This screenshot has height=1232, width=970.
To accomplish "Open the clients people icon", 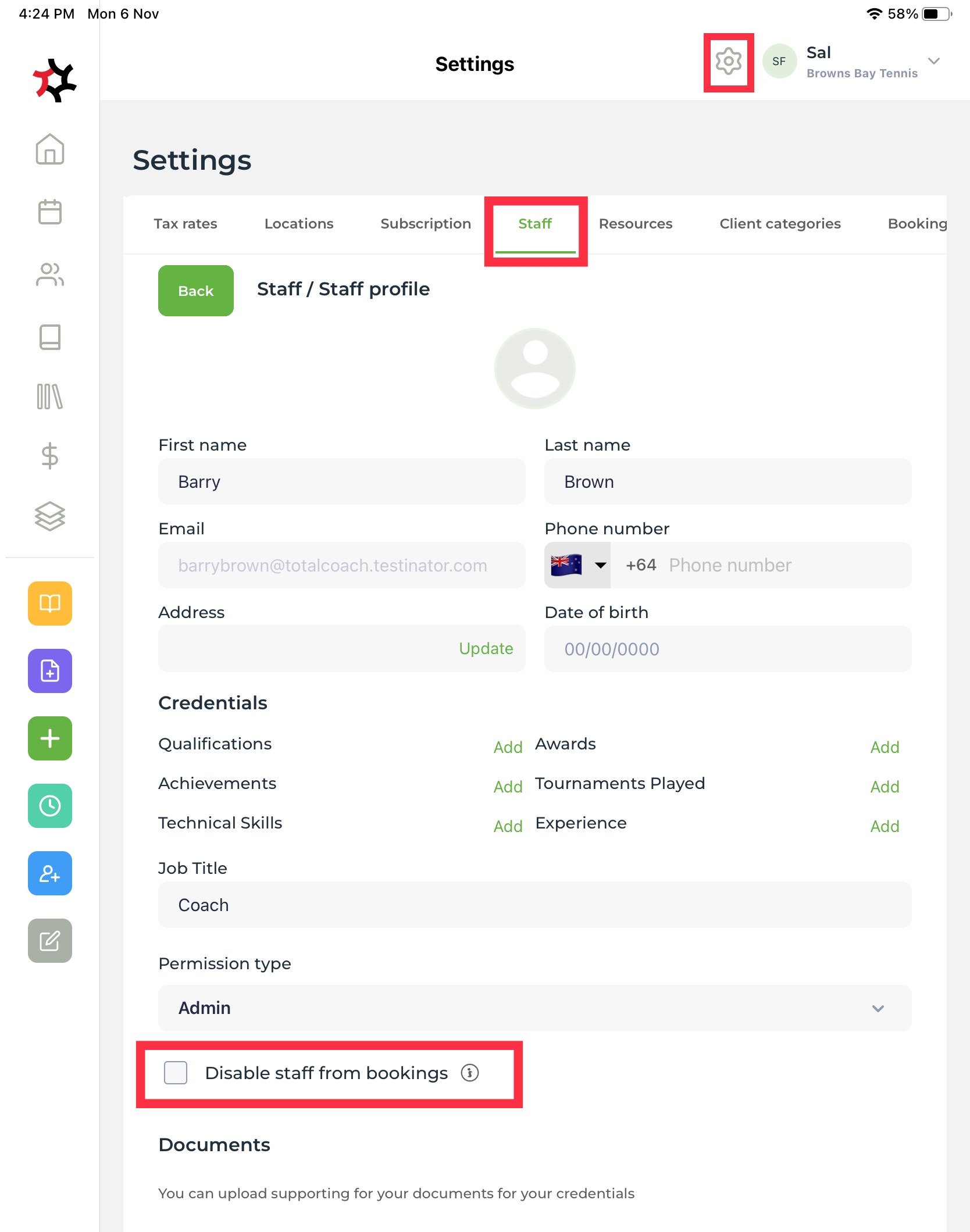I will (50, 274).
